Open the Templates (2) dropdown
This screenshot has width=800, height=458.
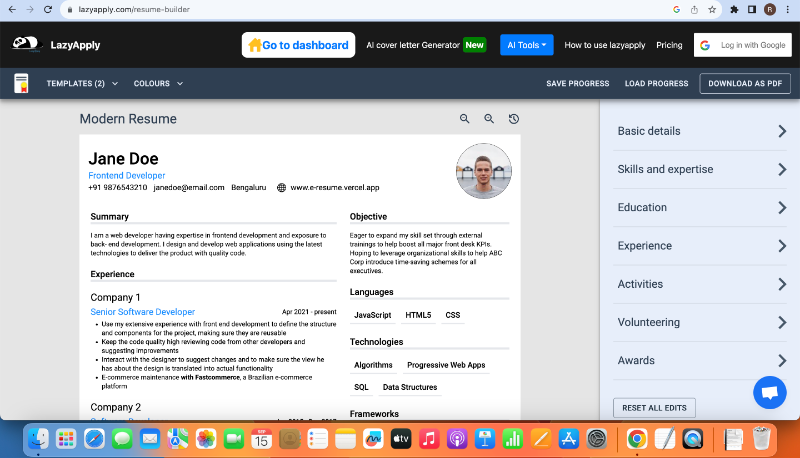(82, 83)
